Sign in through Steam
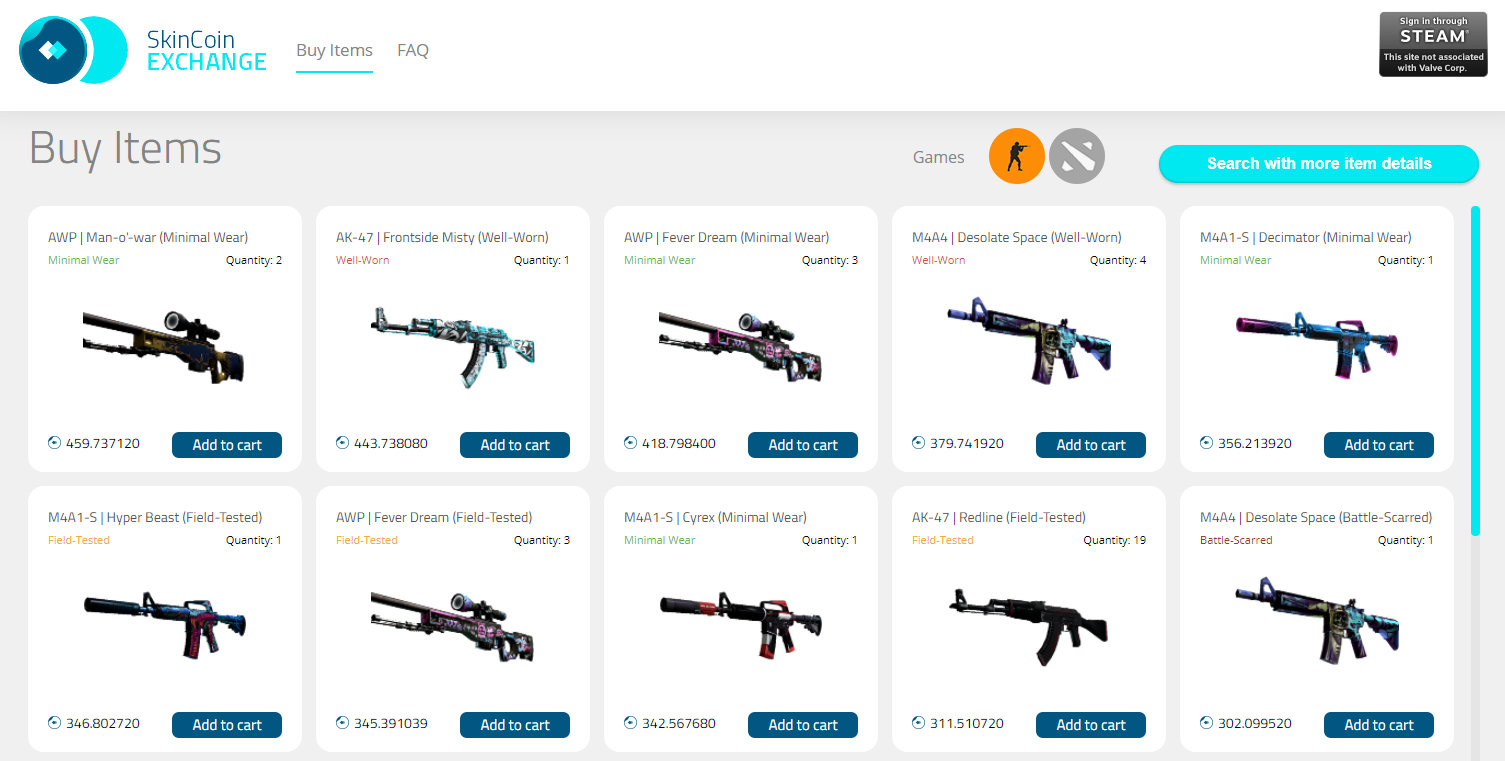Viewport: 1505px width, 761px height. (x=1432, y=44)
